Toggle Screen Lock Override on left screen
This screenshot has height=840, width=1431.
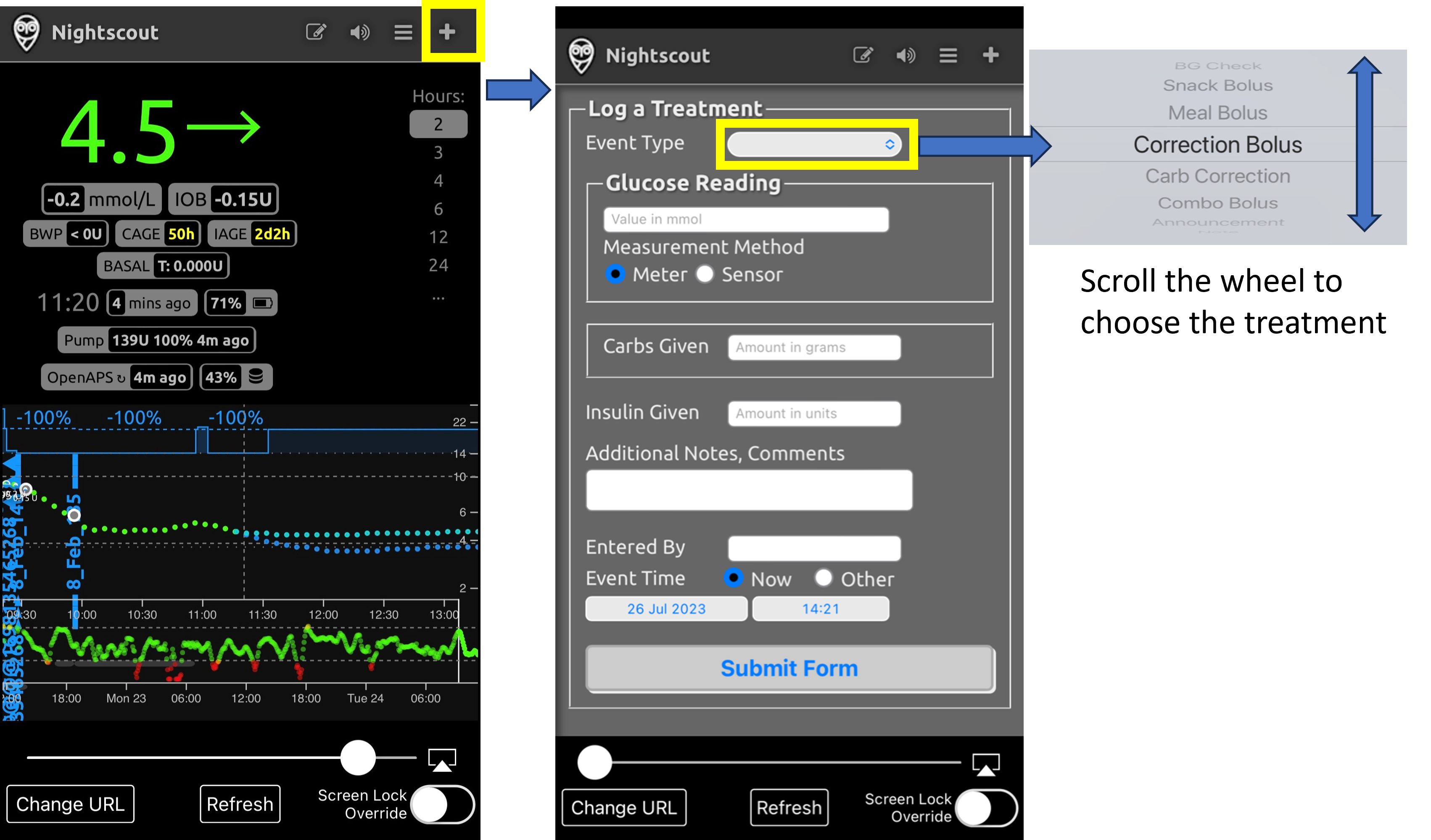pyautogui.click(x=443, y=805)
